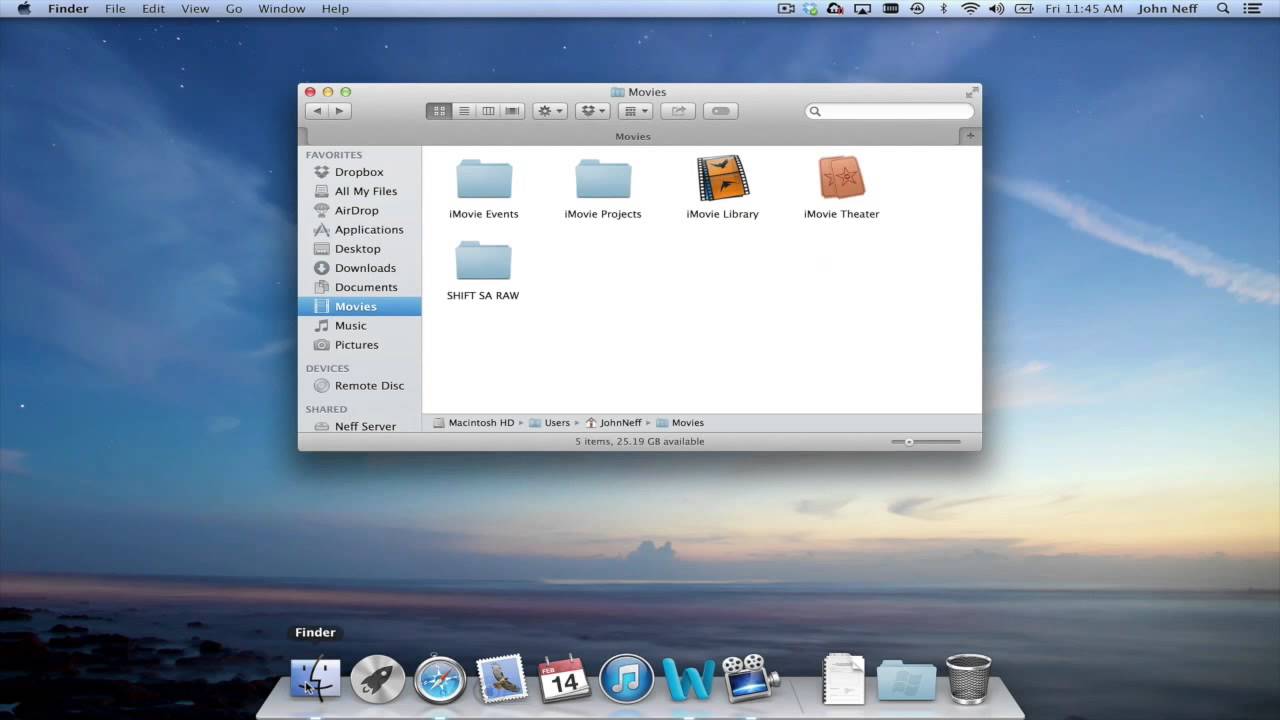Open Desktop in the sidebar

click(359, 248)
